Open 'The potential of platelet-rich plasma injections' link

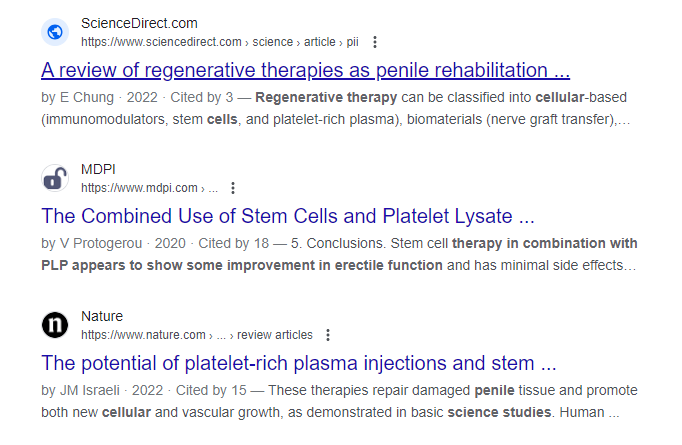click(299, 363)
